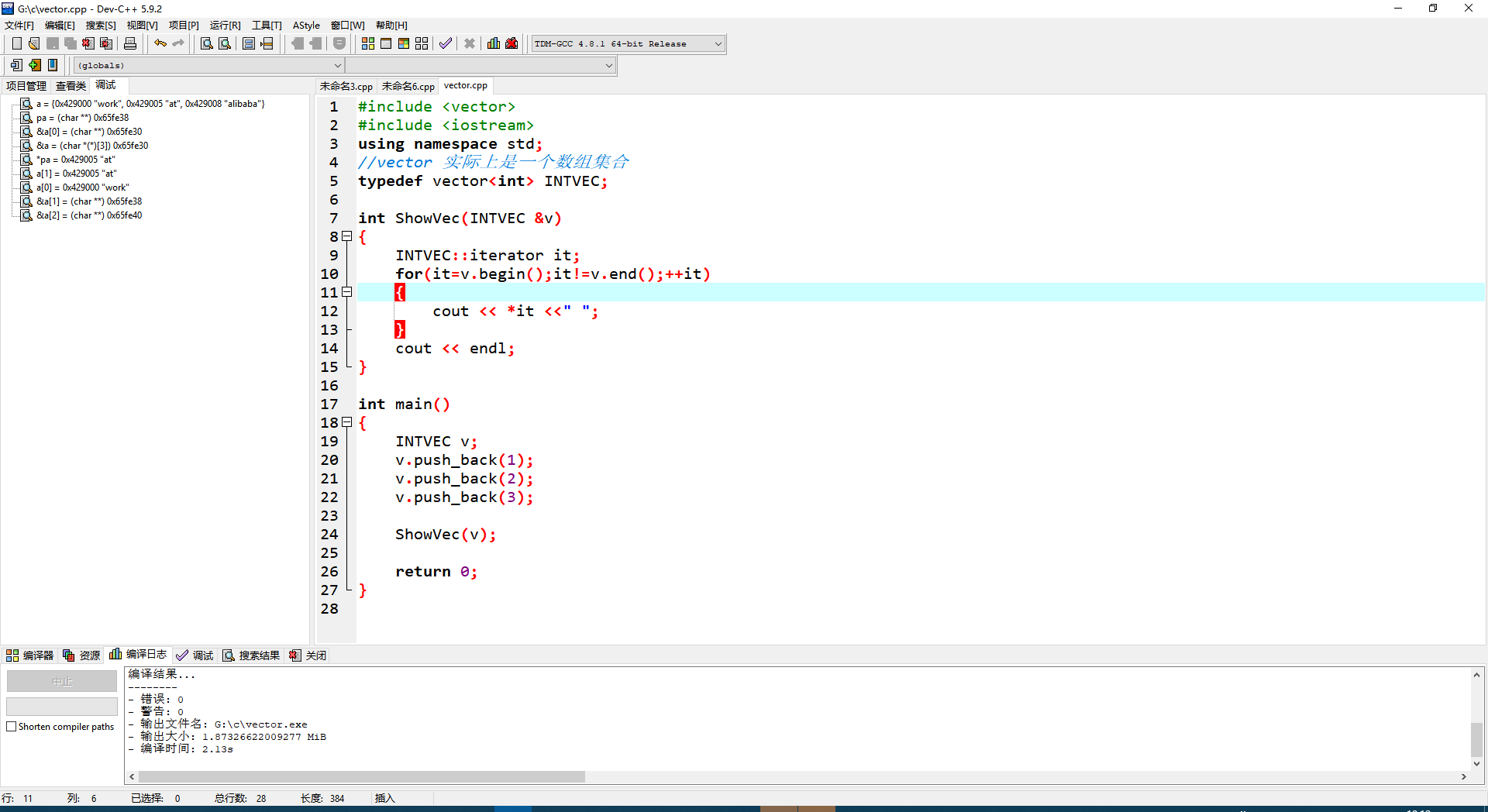Open the 调试 bottom panel tab
Screen dimensions: 1488x812
click(x=195, y=655)
